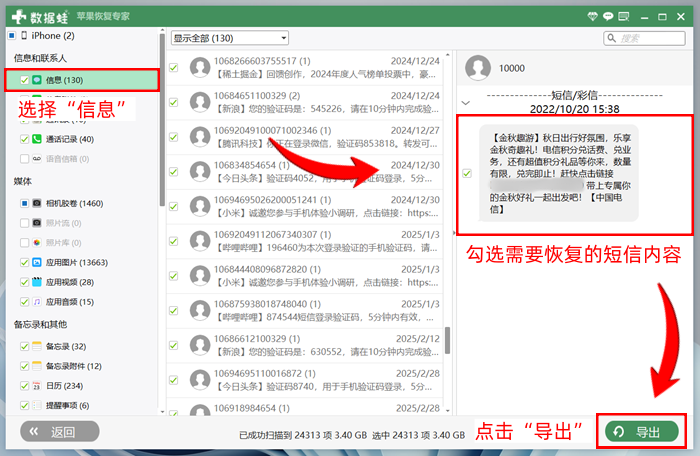This screenshot has width=700, height=456.
Task: Uncheck the 备忘录 (32) checkbox
Action: tap(25, 346)
